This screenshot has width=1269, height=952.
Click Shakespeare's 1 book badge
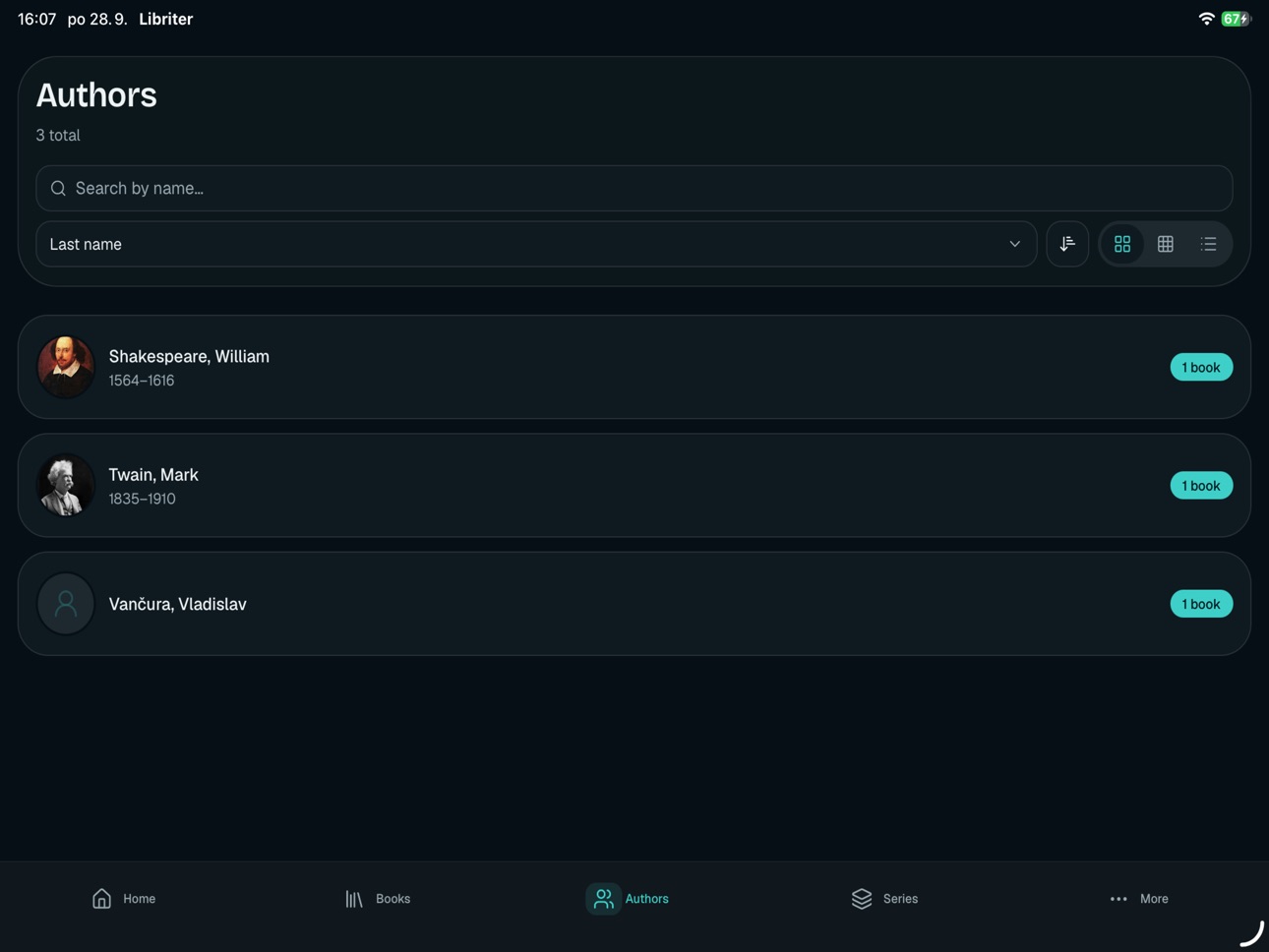(1201, 367)
